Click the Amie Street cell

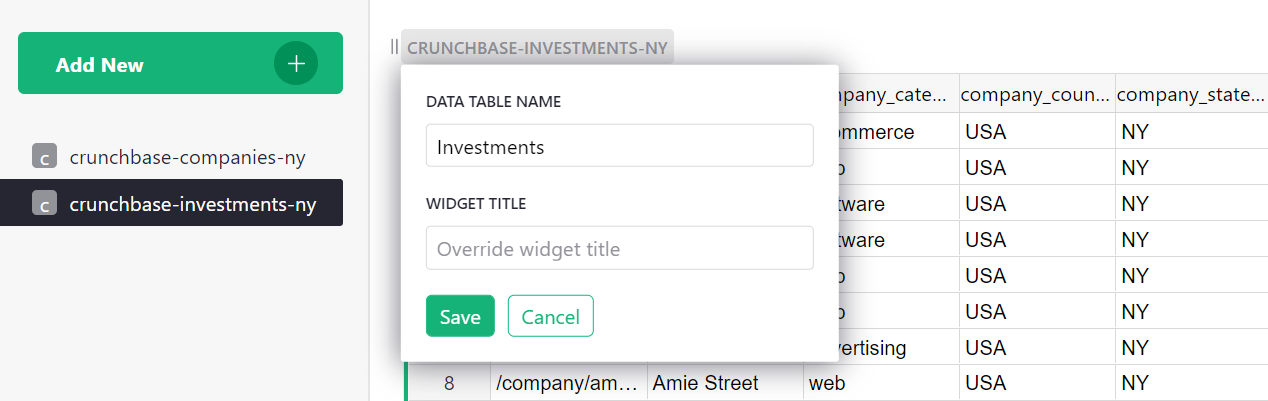(725, 383)
